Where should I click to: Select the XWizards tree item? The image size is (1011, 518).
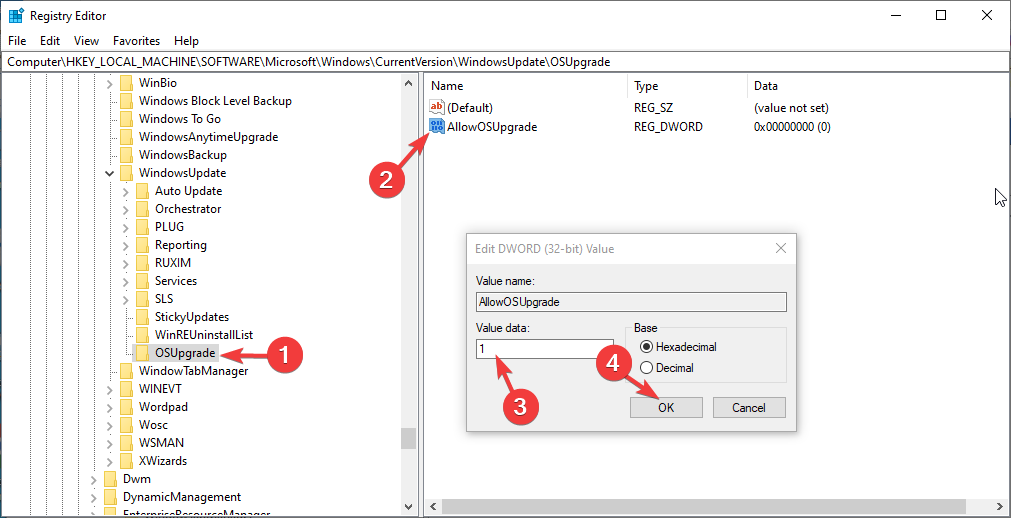coord(163,461)
